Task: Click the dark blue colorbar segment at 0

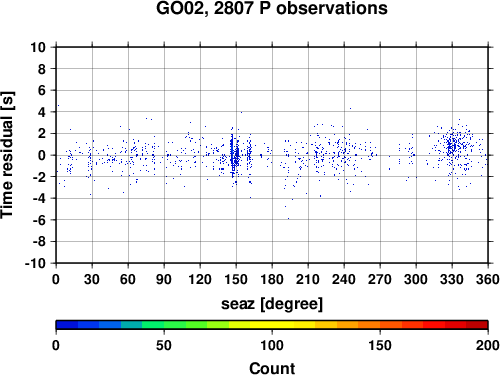Action: 67,325
